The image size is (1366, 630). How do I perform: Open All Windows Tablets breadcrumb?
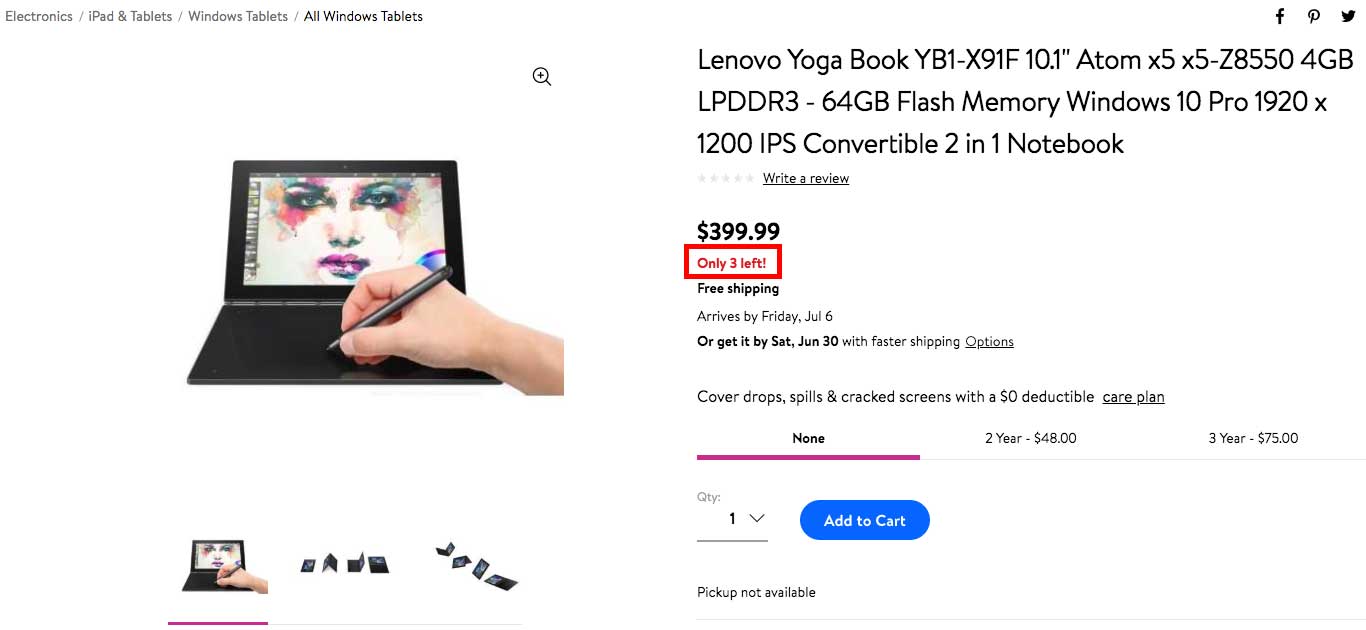pos(363,16)
